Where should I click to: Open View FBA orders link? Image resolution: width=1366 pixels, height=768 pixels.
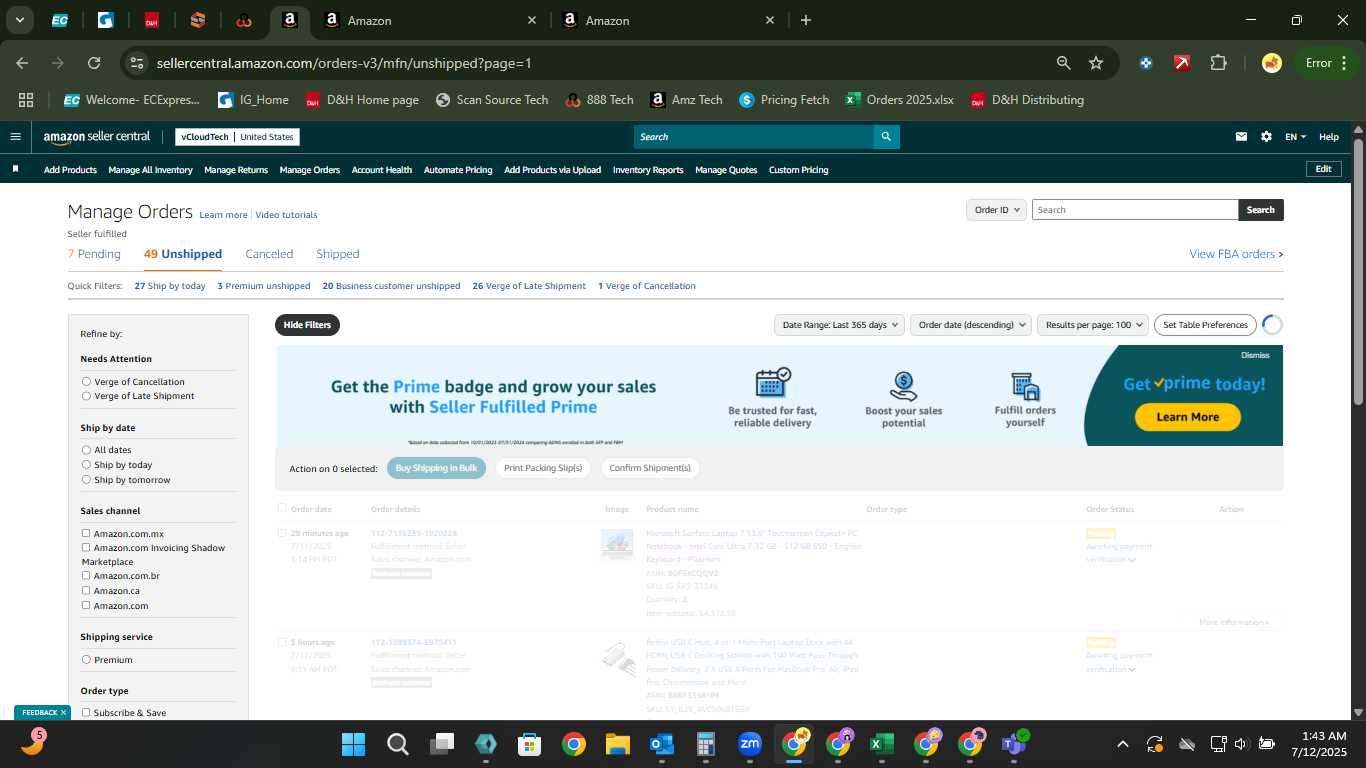pos(1236,254)
